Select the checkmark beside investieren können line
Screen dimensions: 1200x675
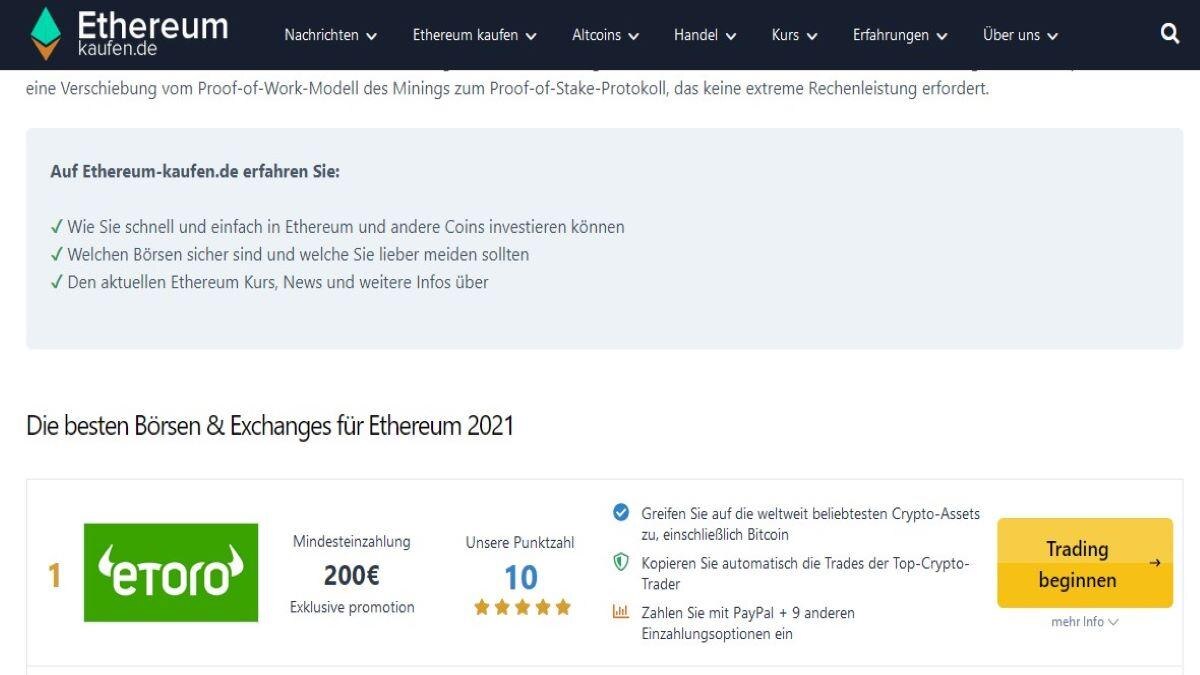tap(55, 225)
